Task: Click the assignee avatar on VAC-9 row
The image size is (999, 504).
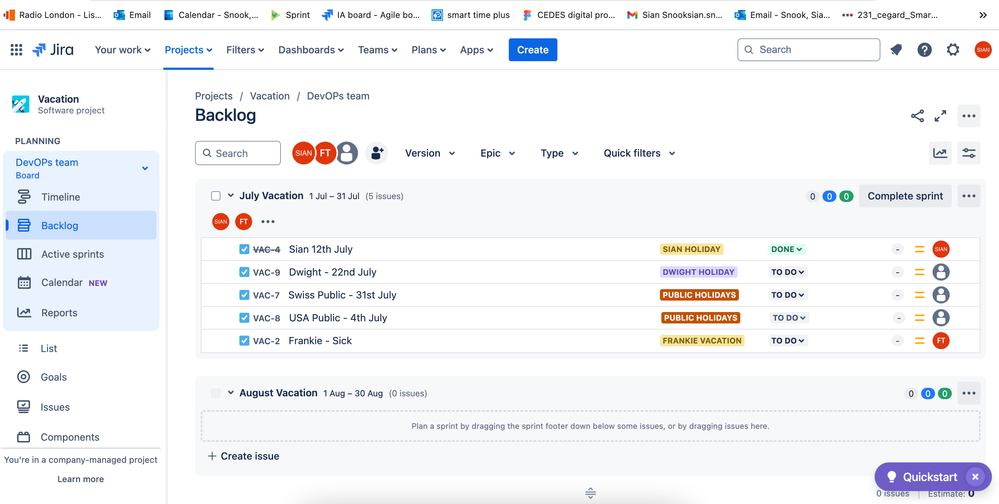Action: coord(941,272)
